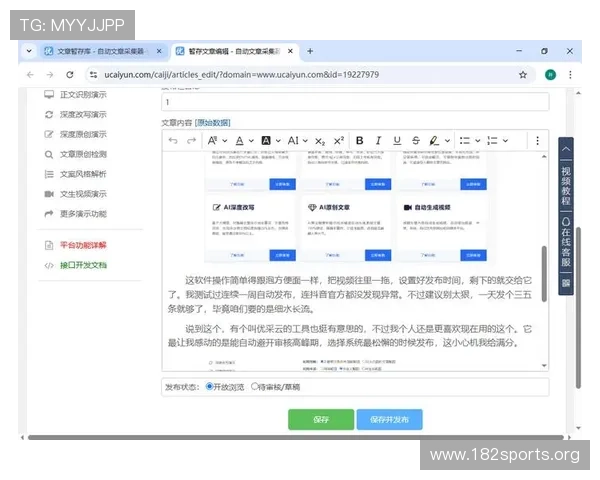The width and height of the screenshot is (600, 480).
Task: Toggle subscript formatting
Action: [x=320, y=141]
